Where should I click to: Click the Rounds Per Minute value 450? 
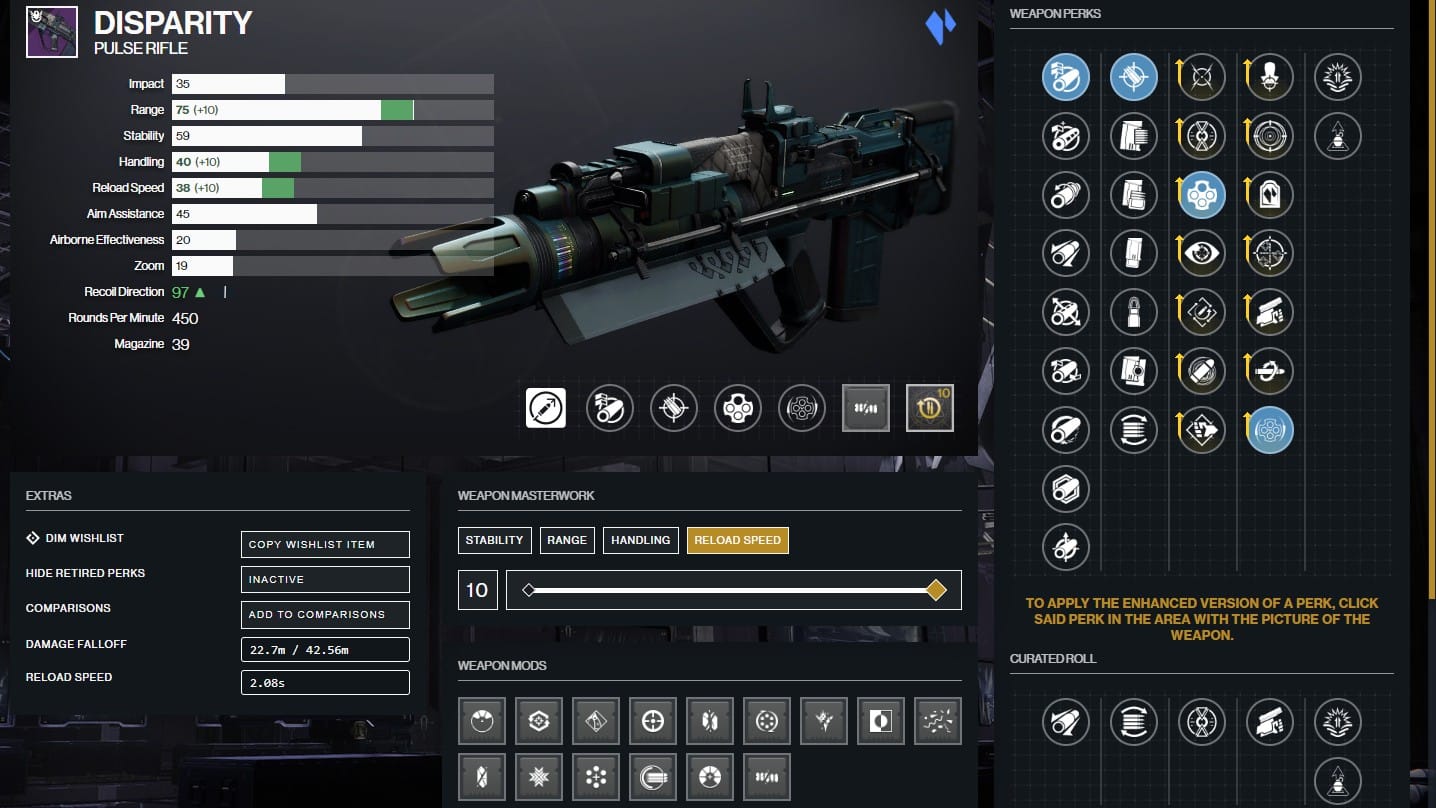click(x=186, y=318)
